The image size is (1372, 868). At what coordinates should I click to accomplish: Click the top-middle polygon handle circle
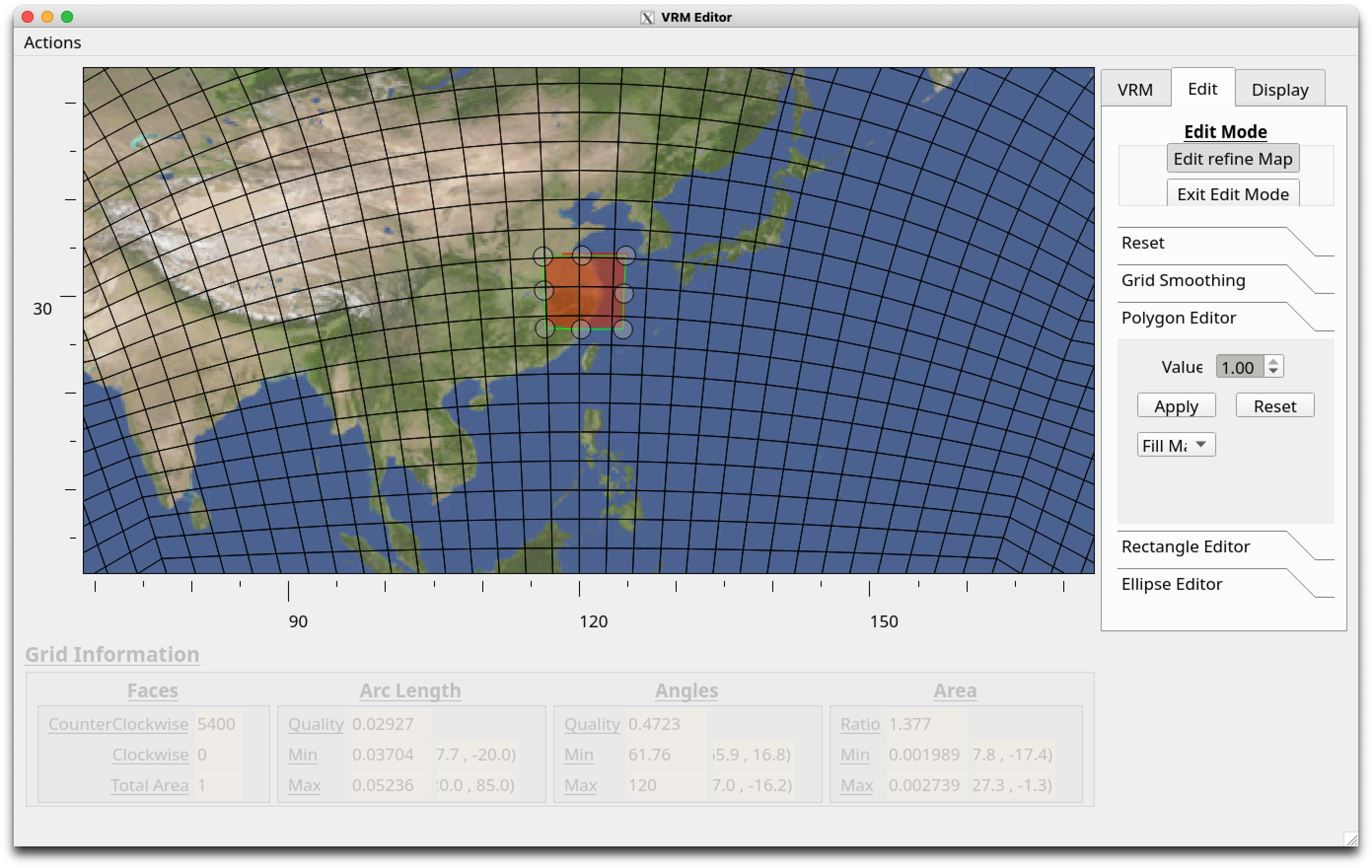coord(582,255)
